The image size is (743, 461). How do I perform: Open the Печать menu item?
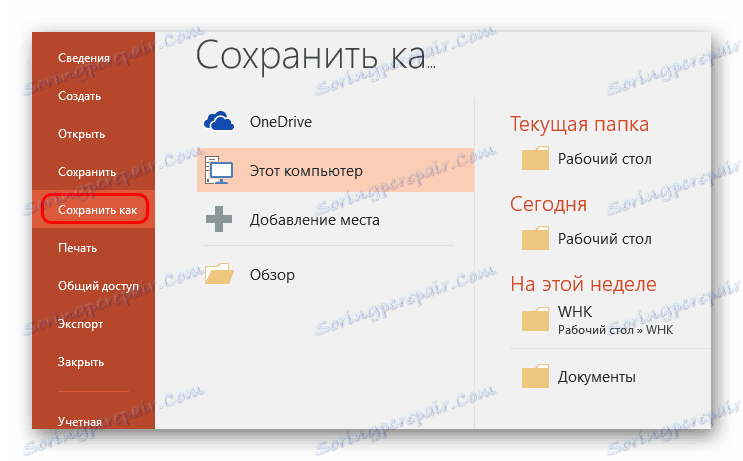(x=77, y=248)
